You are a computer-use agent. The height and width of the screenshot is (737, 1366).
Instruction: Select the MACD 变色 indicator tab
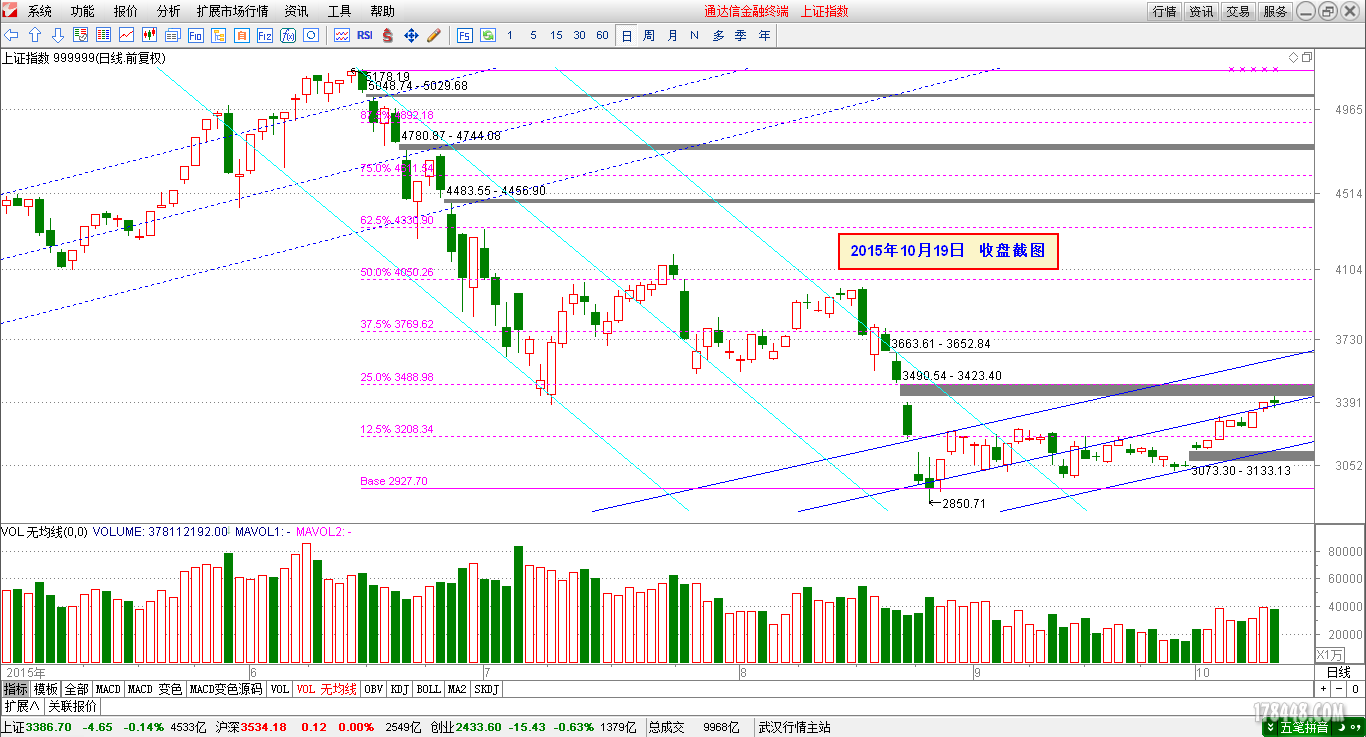(155, 689)
